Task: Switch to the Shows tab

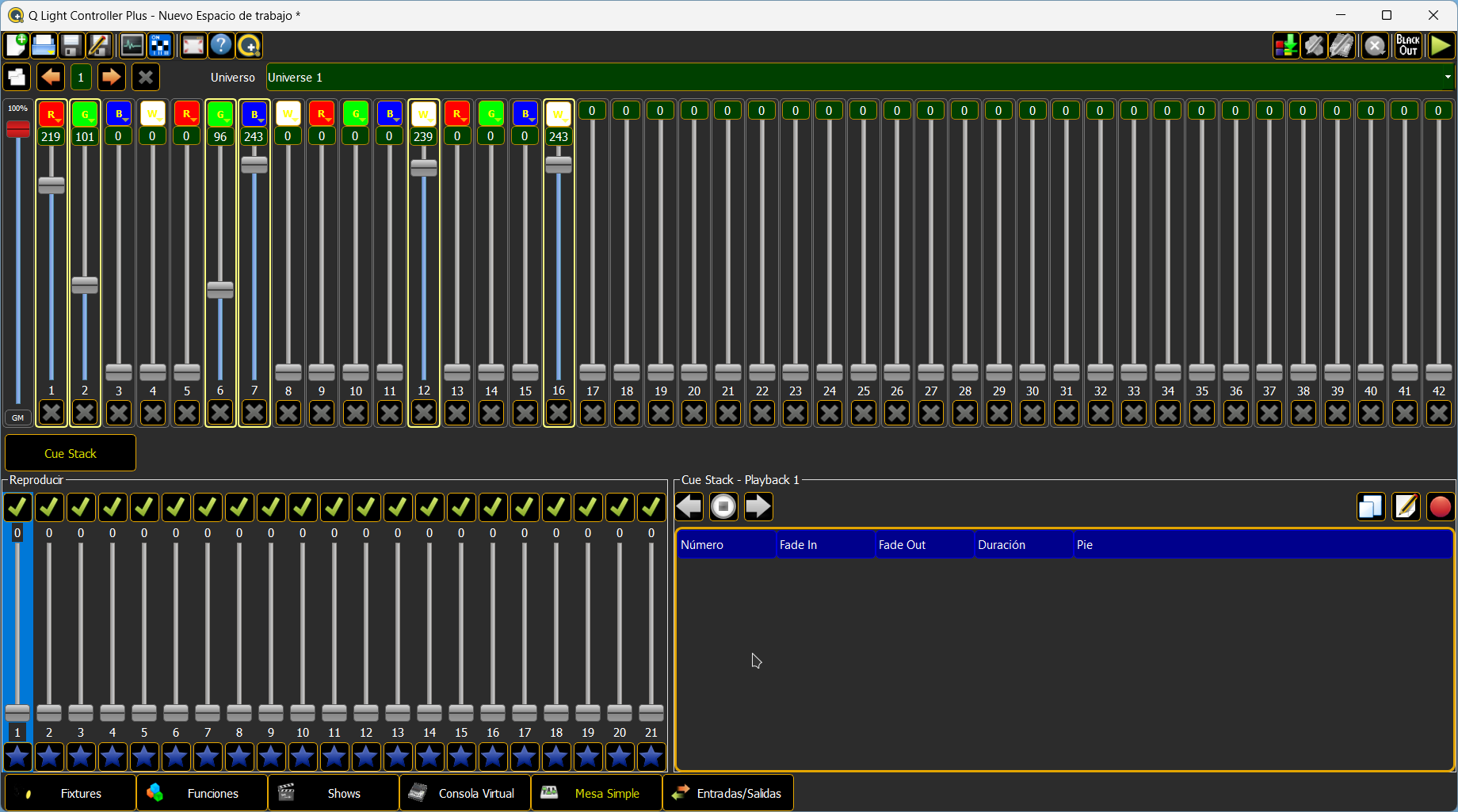Action: click(x=334, y=793)
